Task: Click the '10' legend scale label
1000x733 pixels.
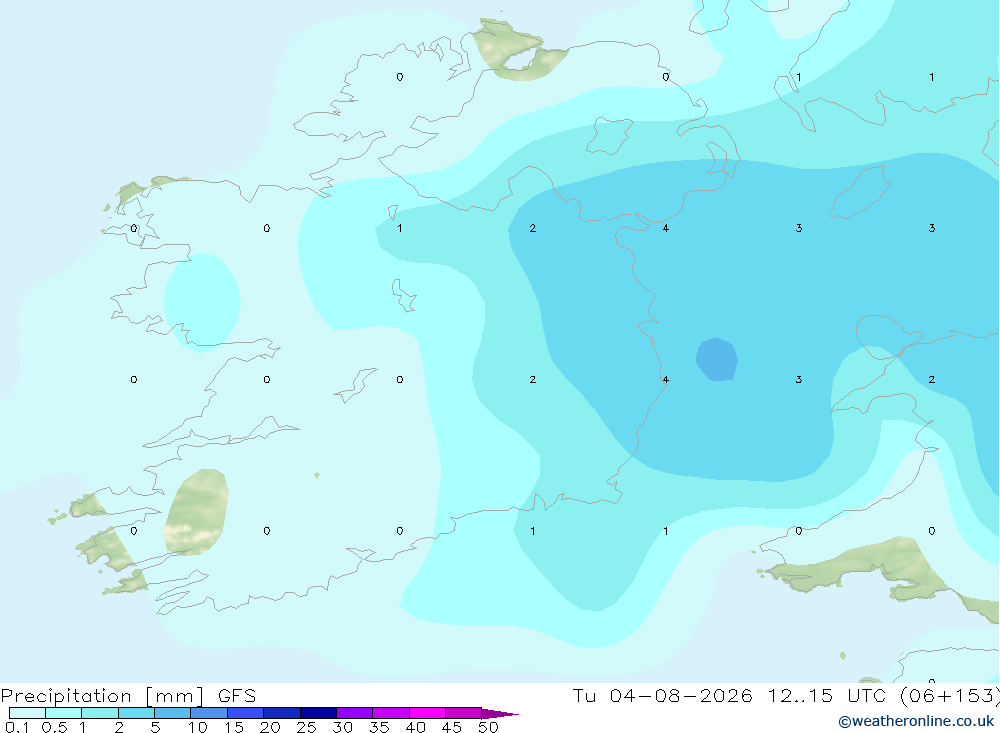Action: tap(198, 727)
